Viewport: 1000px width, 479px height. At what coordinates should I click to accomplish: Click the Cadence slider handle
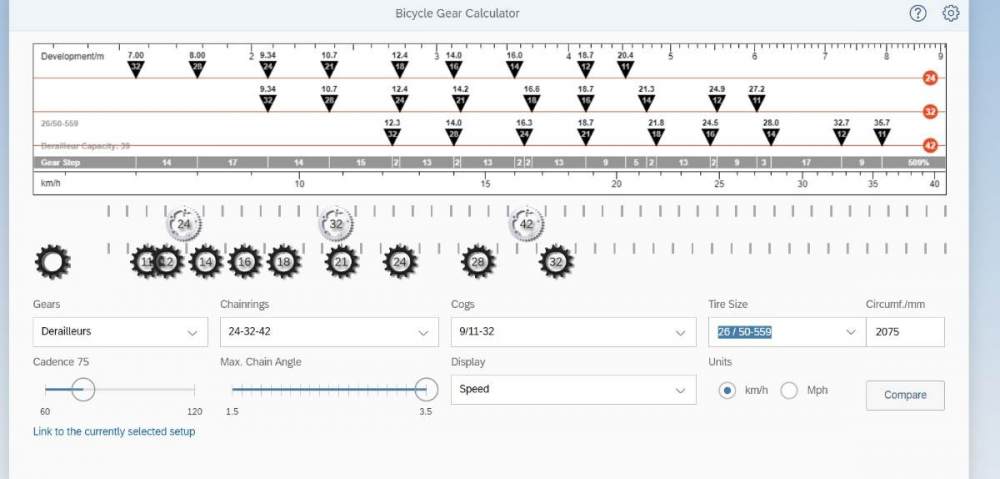click(83, 389)
